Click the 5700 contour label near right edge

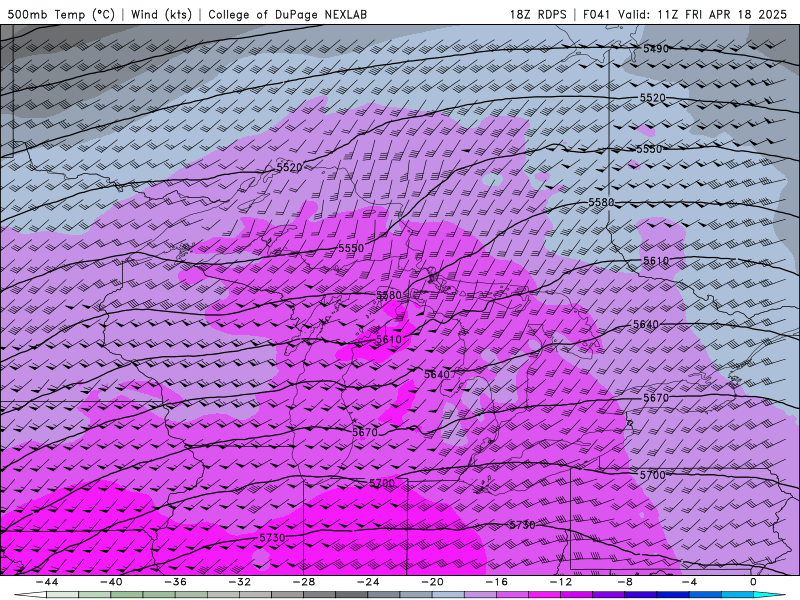[653, 475]
